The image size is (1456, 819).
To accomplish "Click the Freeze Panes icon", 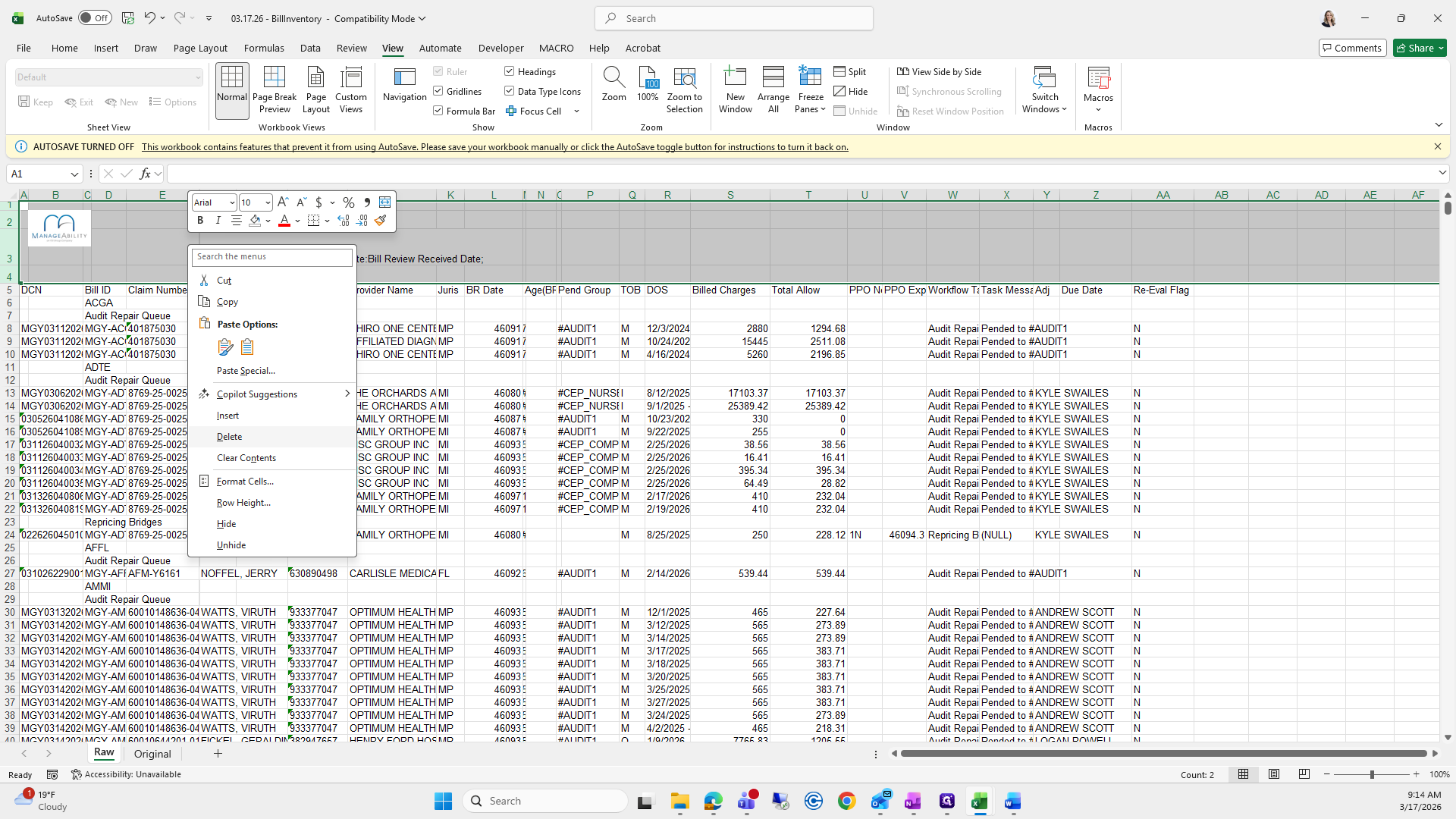I will click(x=810, y=78).
